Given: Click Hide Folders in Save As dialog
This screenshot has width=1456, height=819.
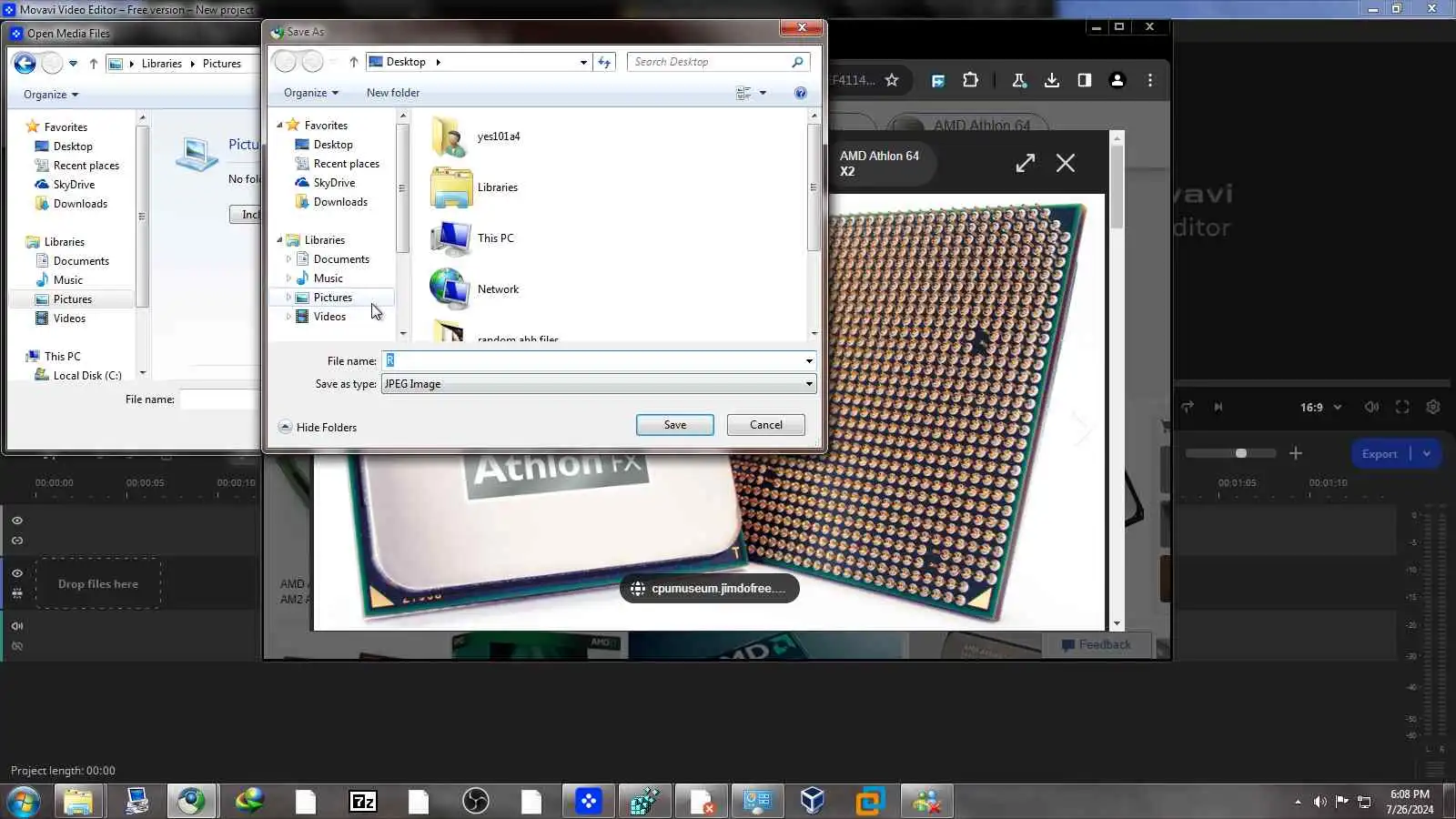Looking at the screenshot, I should tap(318, 427).
